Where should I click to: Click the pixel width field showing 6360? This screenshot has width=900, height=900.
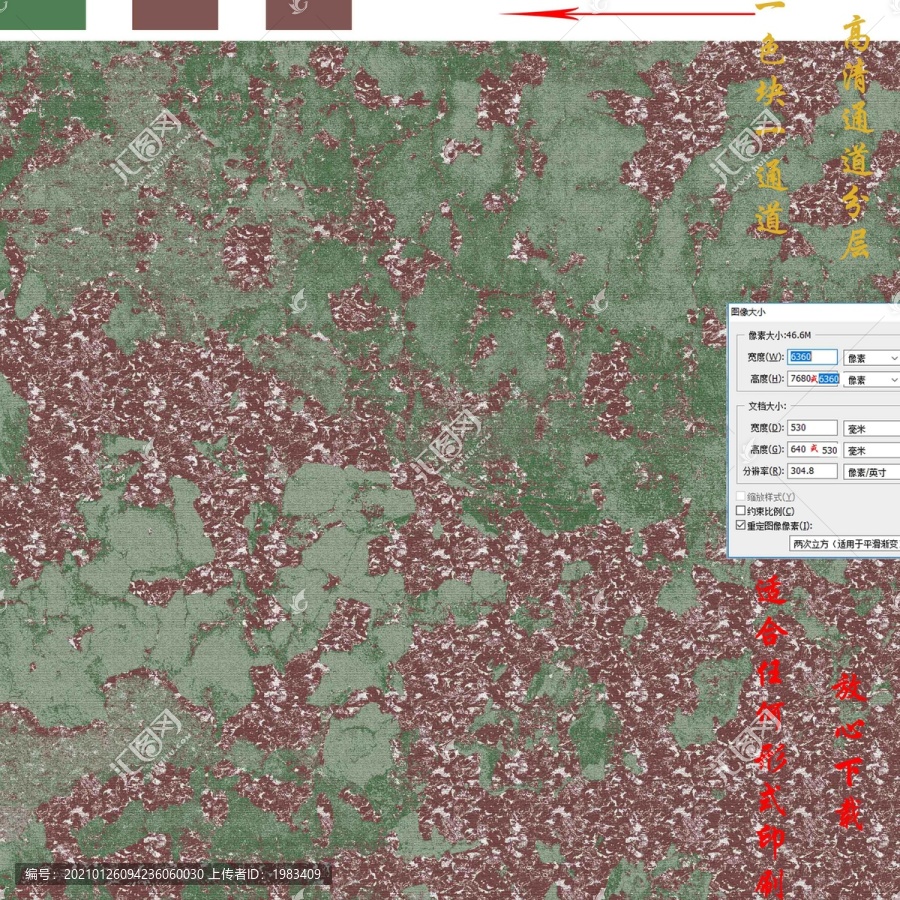(x=812, y=357)
